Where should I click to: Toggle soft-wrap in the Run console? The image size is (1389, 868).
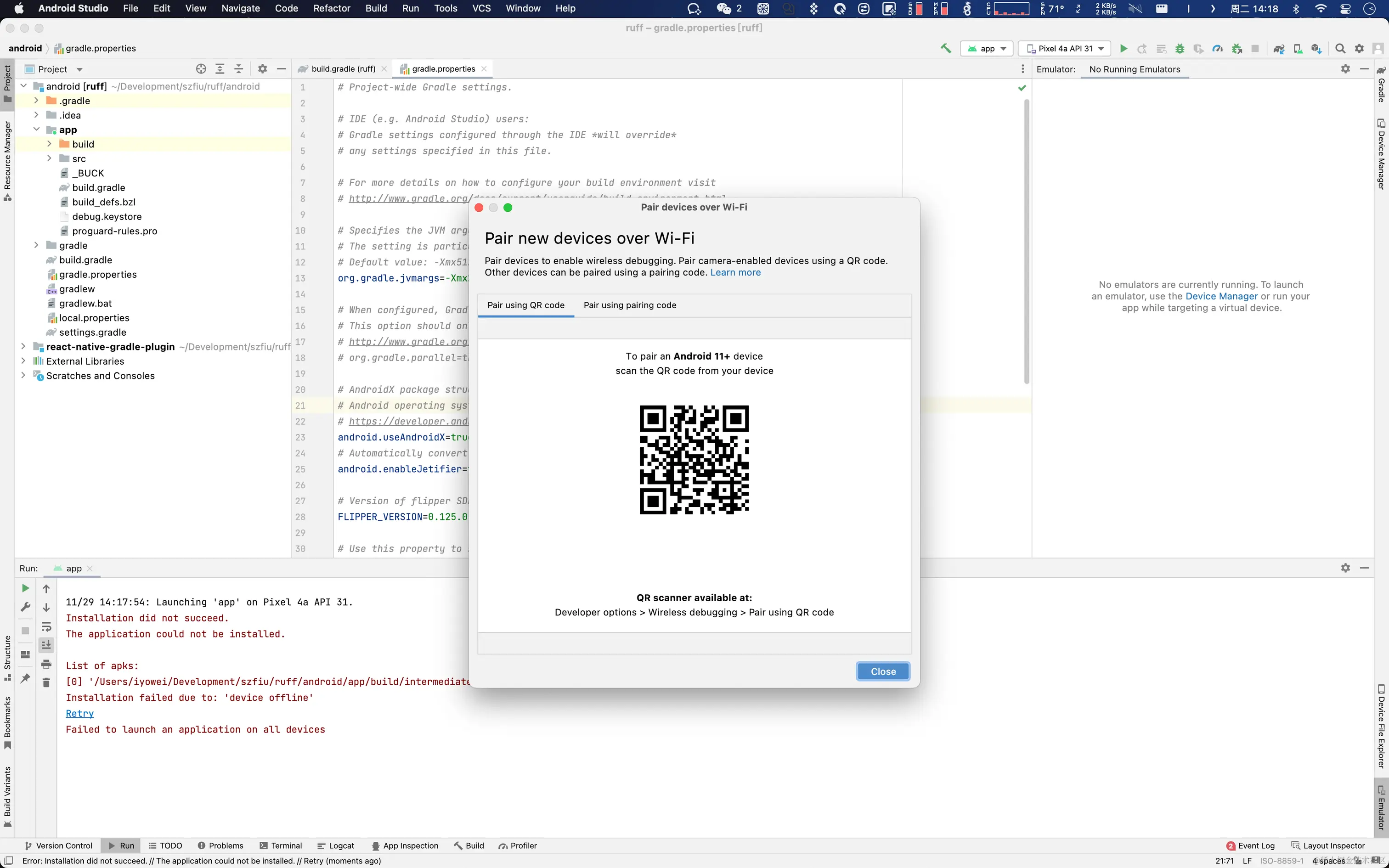coord(46,626)
